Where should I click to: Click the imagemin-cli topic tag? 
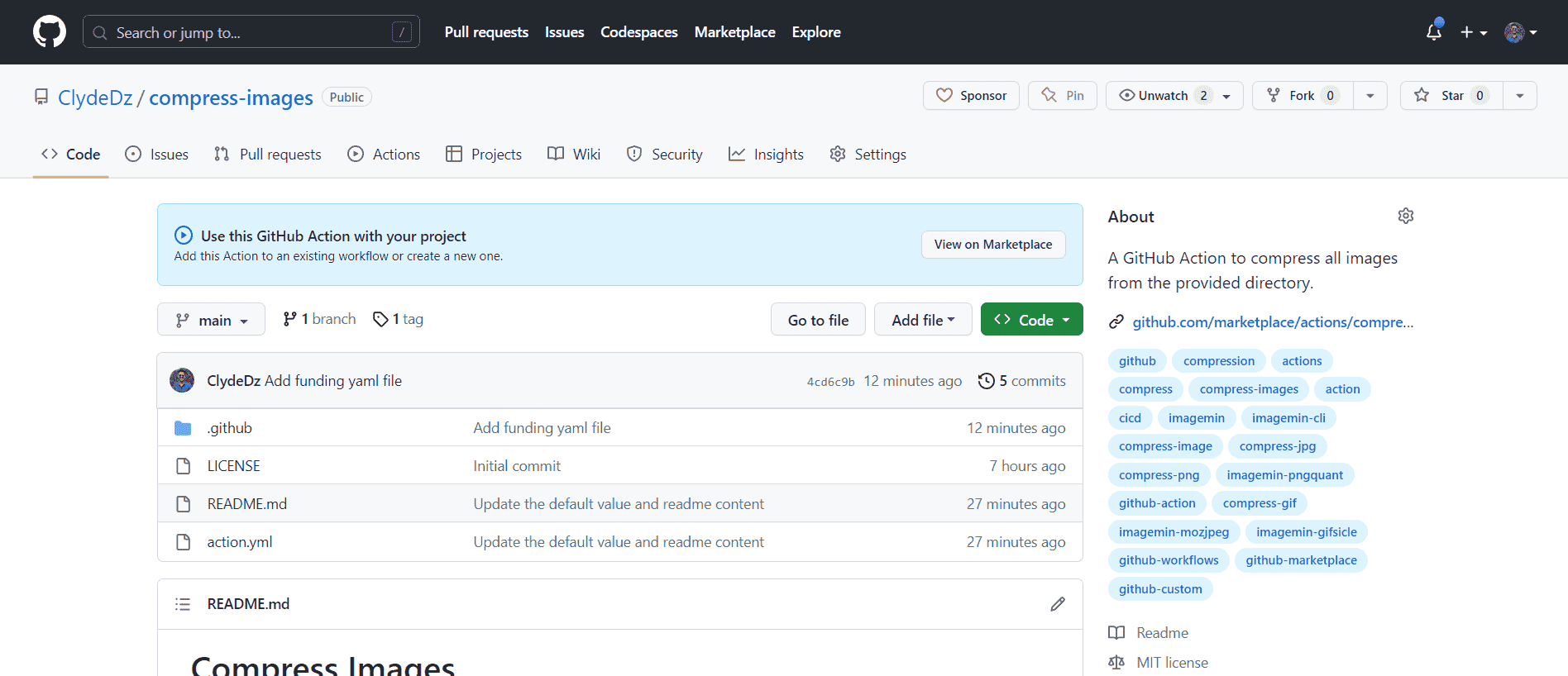pos(1288,418)
